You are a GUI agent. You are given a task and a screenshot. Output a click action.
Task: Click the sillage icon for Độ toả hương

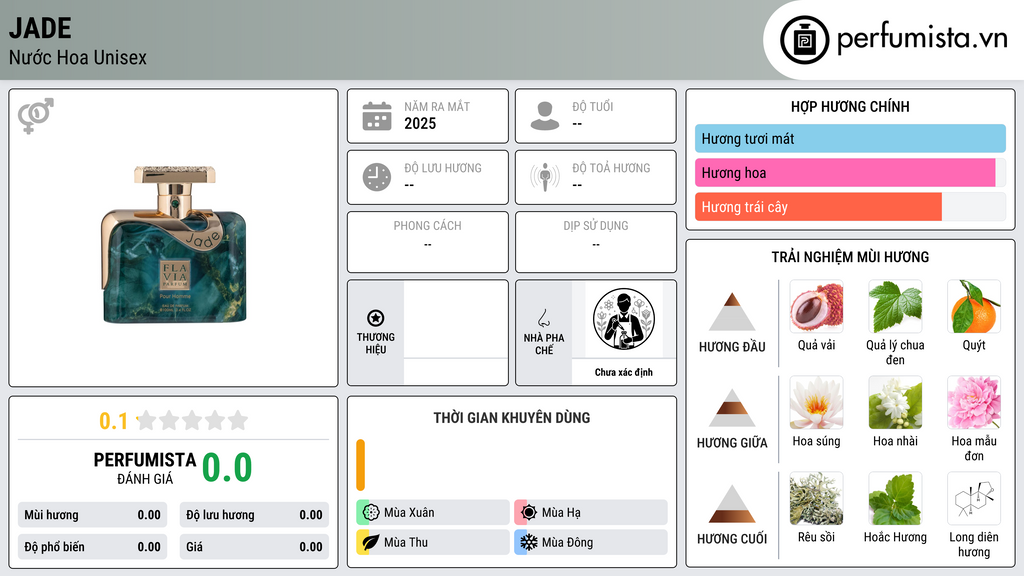click(545, 177)
